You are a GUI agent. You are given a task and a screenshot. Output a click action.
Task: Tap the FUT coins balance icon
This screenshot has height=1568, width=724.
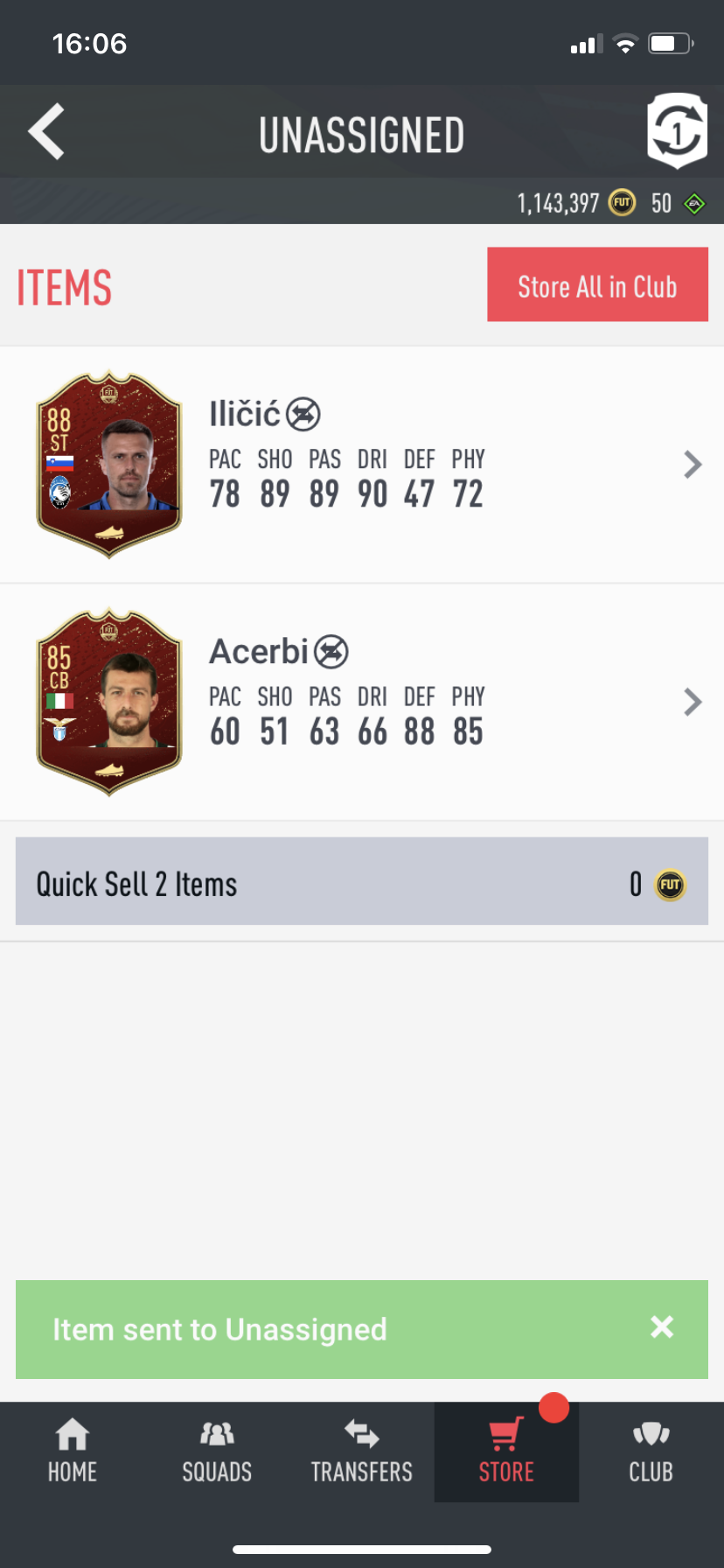pos(622,203)
